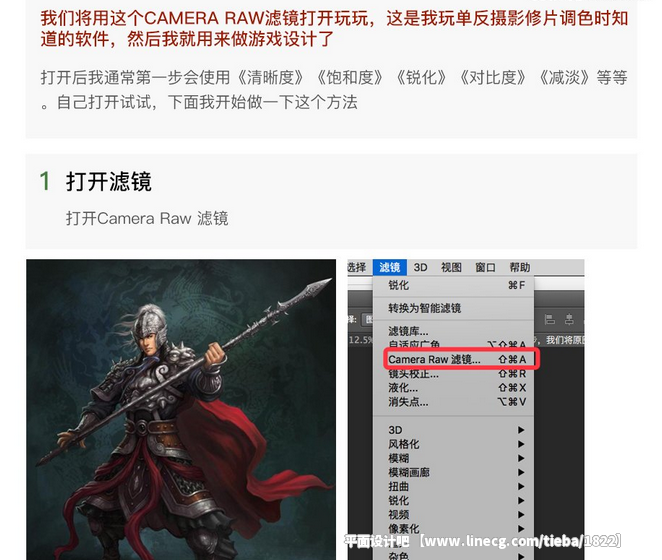This screenshot has width=662, height=560.
Task: Expand the 风格化 submenu arrow
Action: [x=521, y=444]
